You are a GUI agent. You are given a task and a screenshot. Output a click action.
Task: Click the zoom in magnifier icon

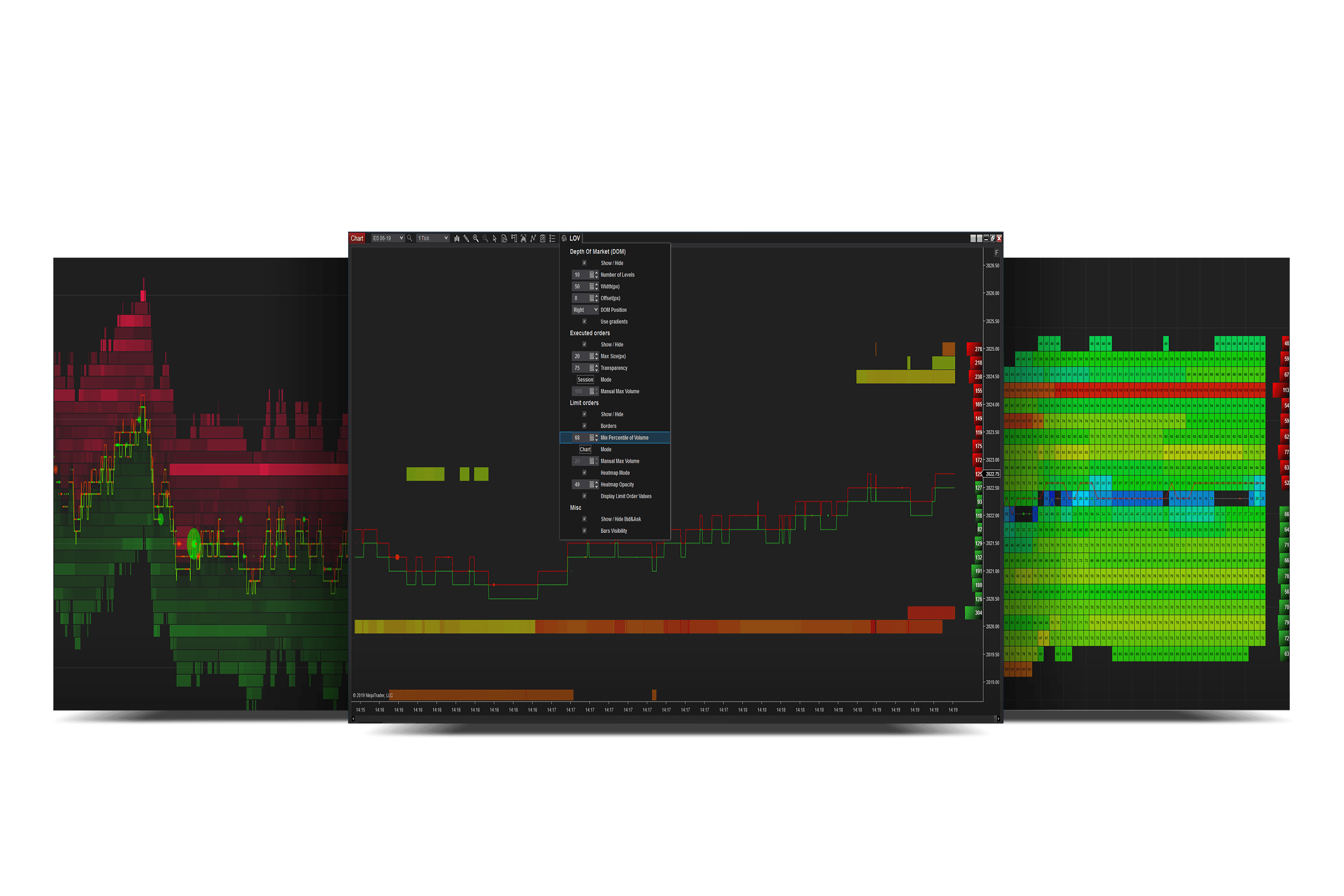tap(475, 238)
